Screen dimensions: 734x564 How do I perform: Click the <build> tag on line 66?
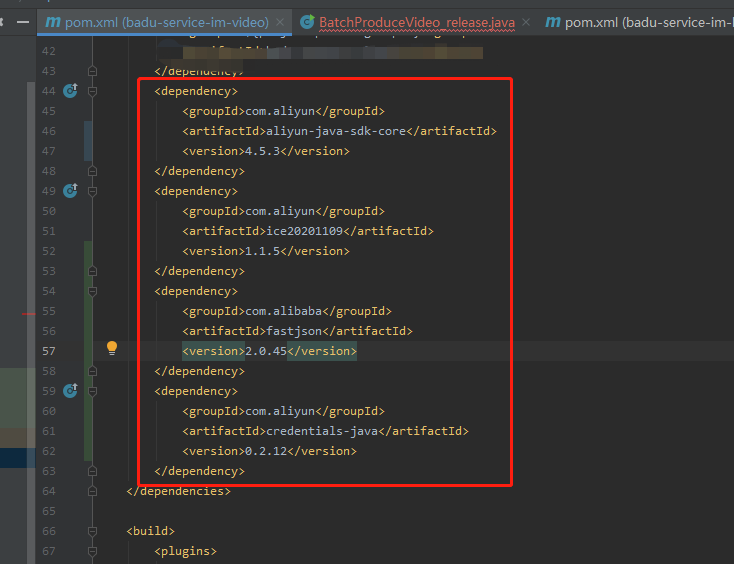(x=150, y=531)
